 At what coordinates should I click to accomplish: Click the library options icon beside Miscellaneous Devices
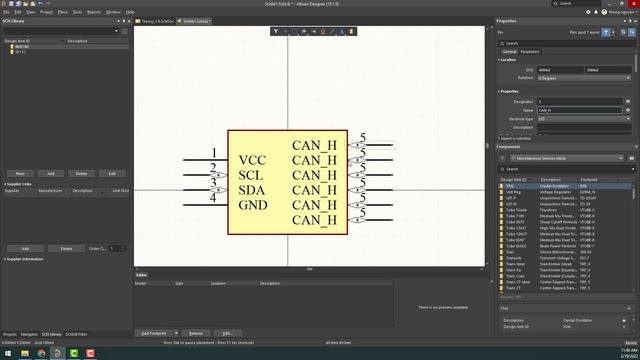pos(631,158)
